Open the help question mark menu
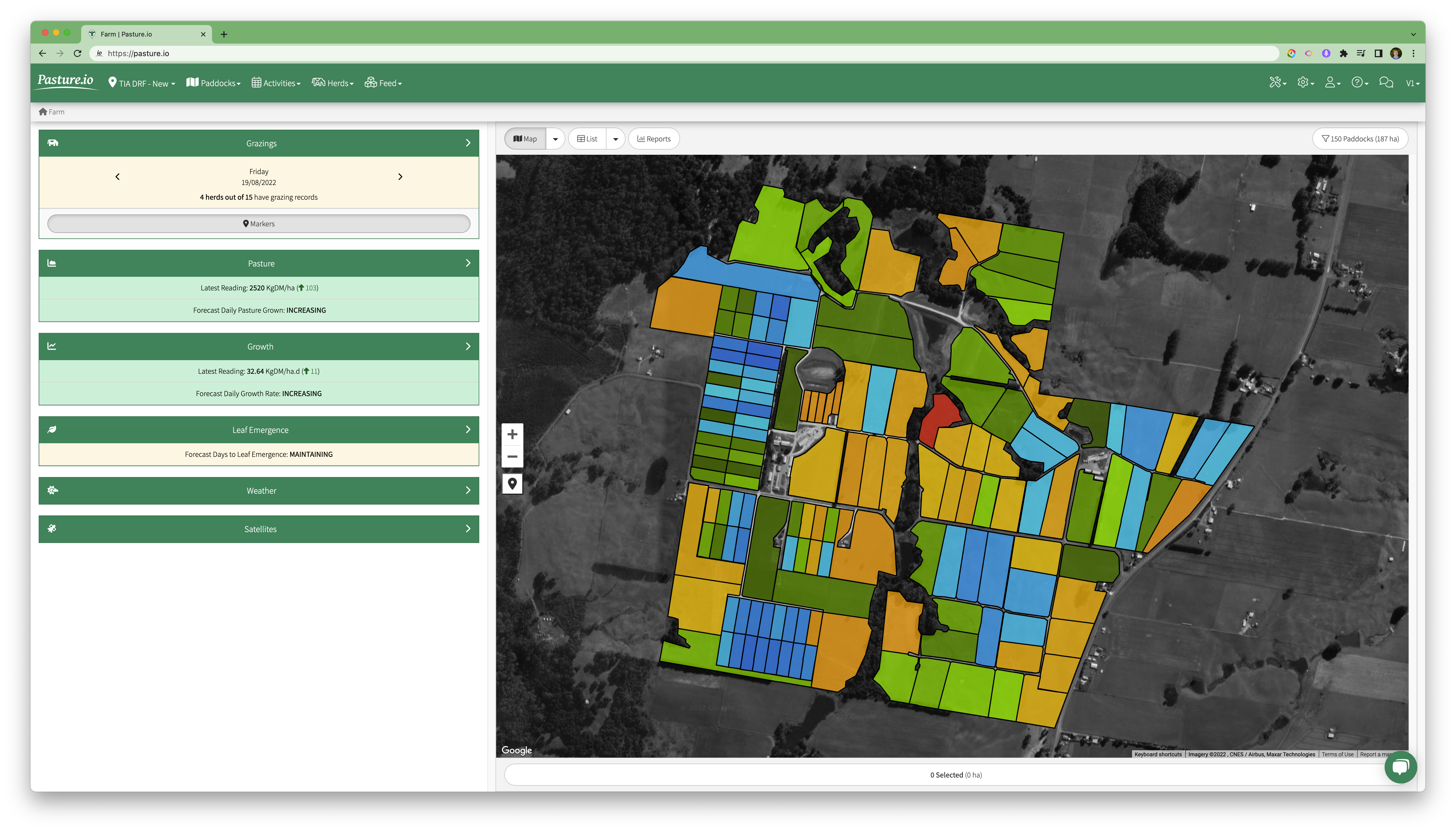Screen dimensions: 1456x832 (1360, 83)
